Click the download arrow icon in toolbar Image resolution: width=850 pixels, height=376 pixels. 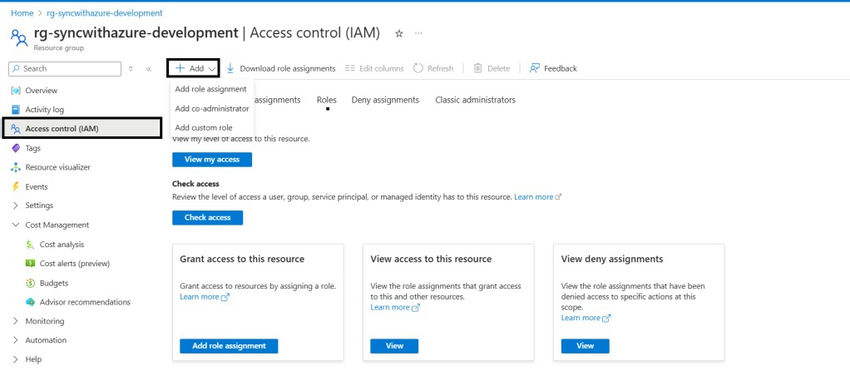(x=230, y=68)
